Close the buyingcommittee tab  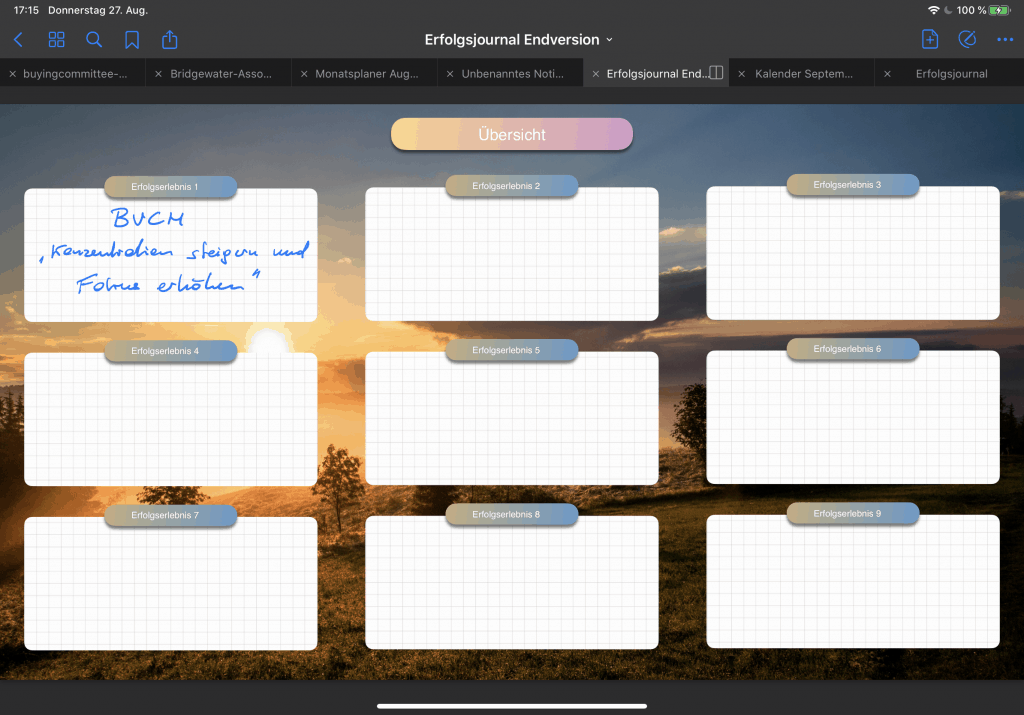(x=11, y=74)
